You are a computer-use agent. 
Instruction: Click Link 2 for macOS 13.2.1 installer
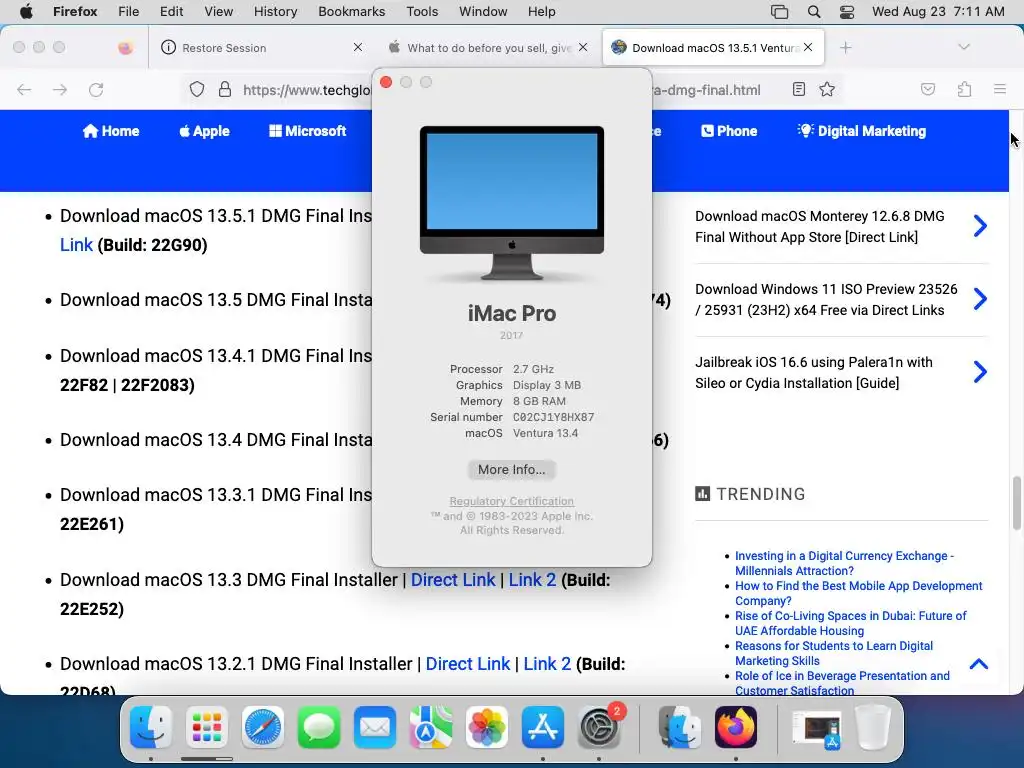547,664
